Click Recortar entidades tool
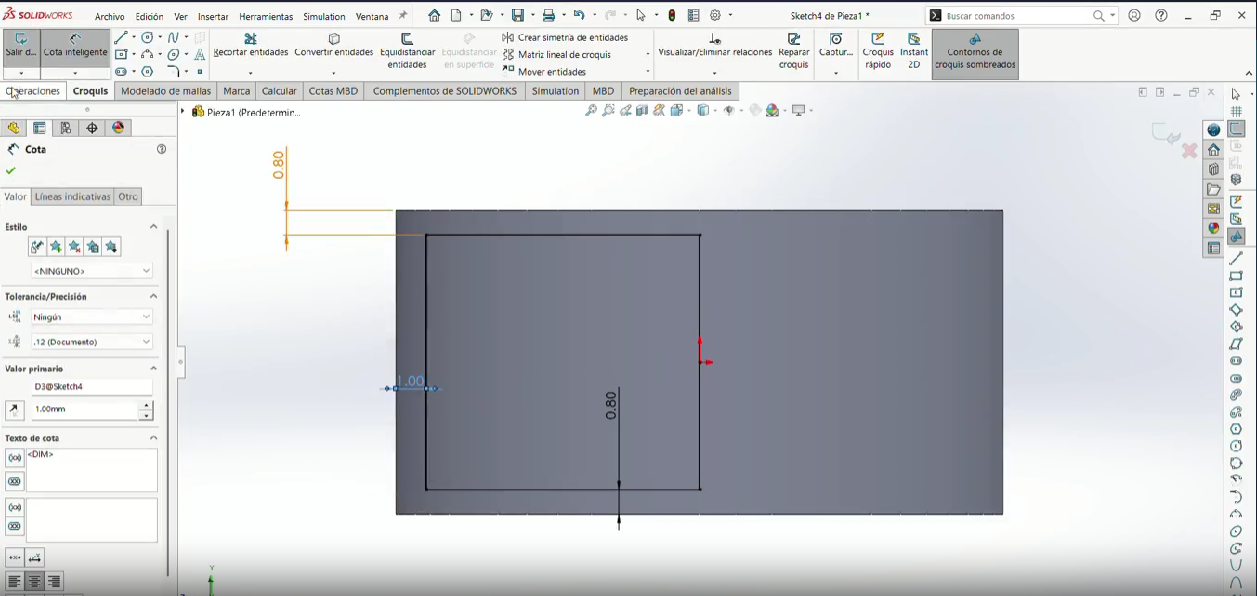The height and width of the screenshot is (596, 1257). 251,46
